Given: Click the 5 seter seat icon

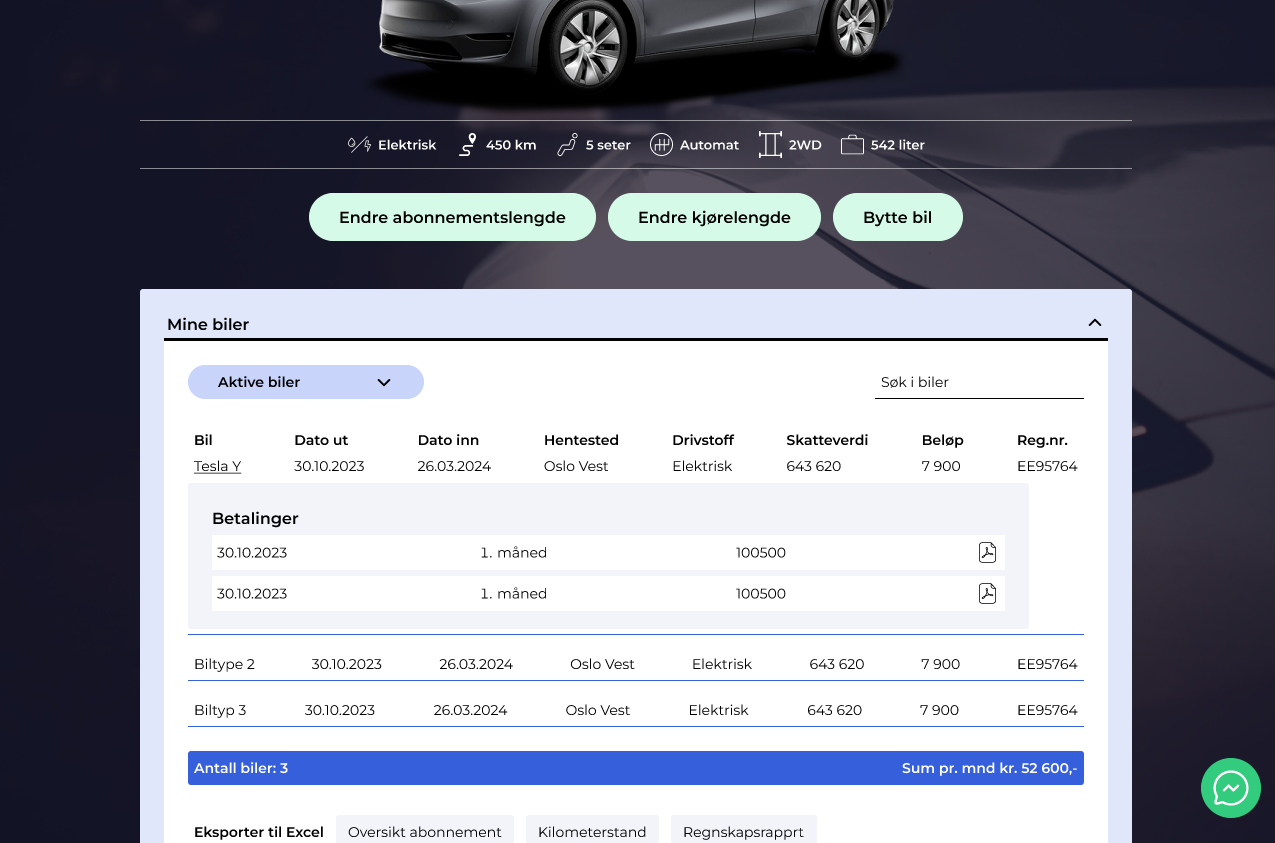Looking at the screenshot, I should [567, 145].
